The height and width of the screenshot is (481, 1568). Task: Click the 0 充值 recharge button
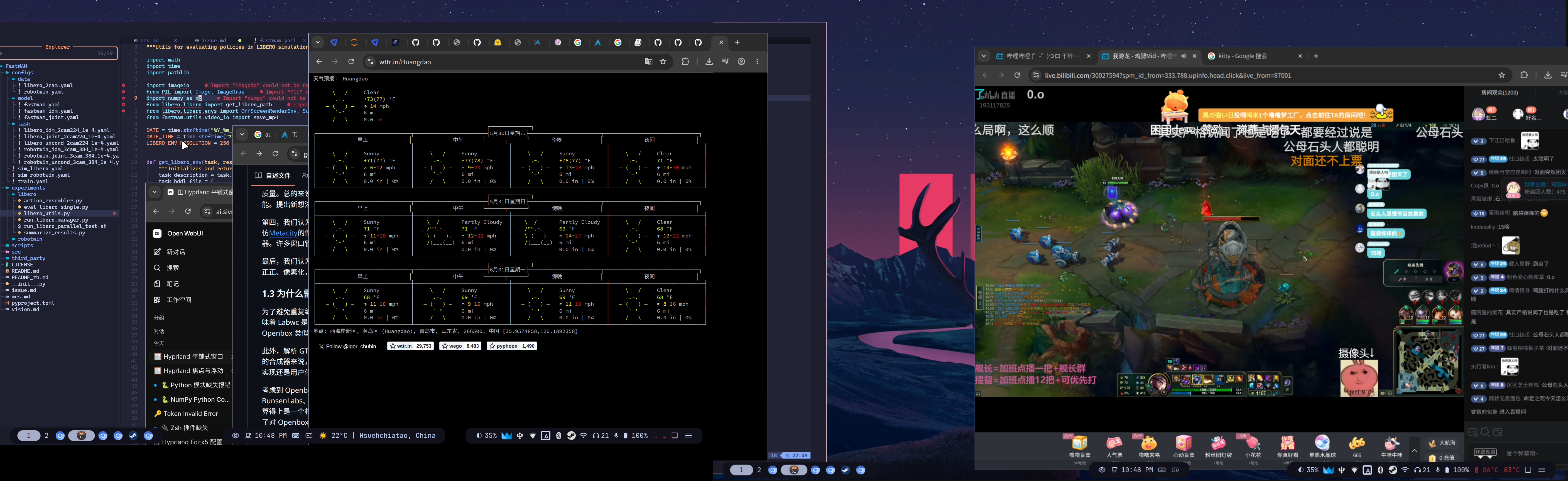pos(1441,457)
